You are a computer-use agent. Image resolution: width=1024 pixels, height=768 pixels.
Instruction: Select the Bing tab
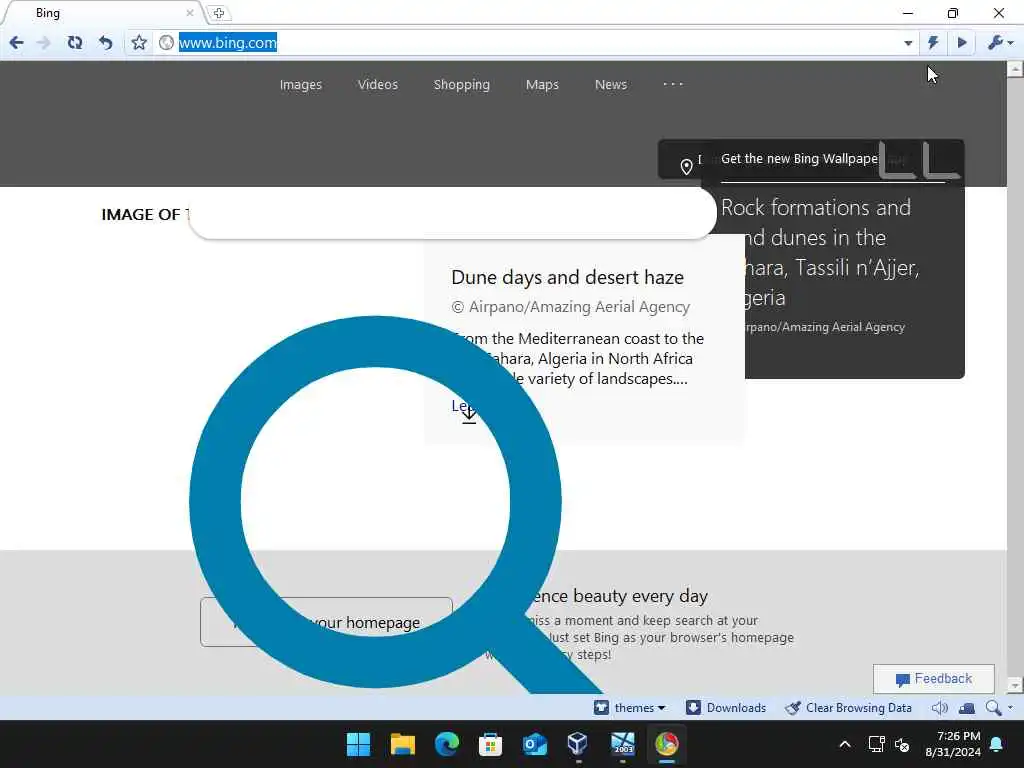coord(104,13)
